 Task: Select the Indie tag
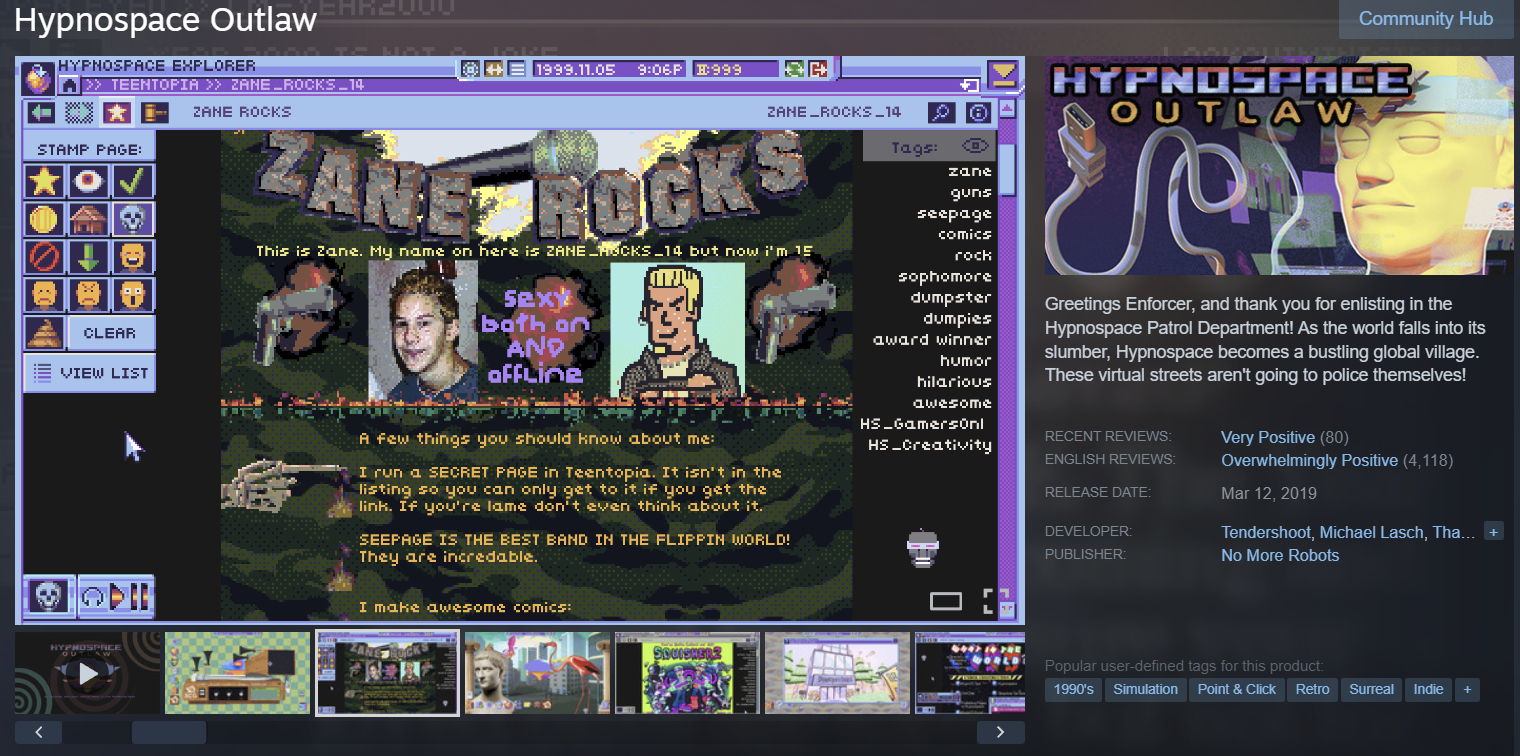coord(1428,689)
